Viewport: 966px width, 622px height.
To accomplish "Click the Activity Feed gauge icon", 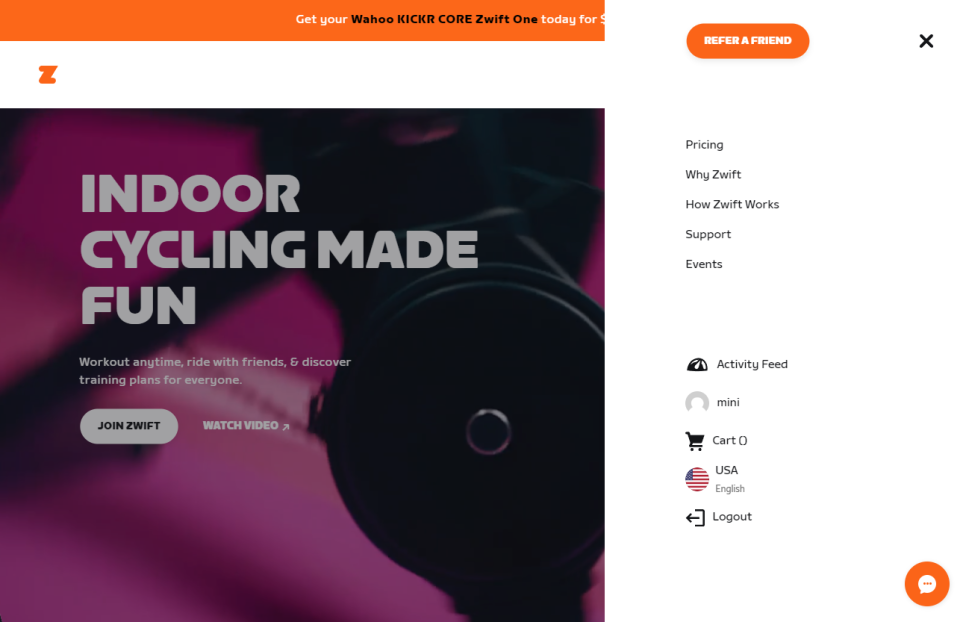I will [697, 365].
